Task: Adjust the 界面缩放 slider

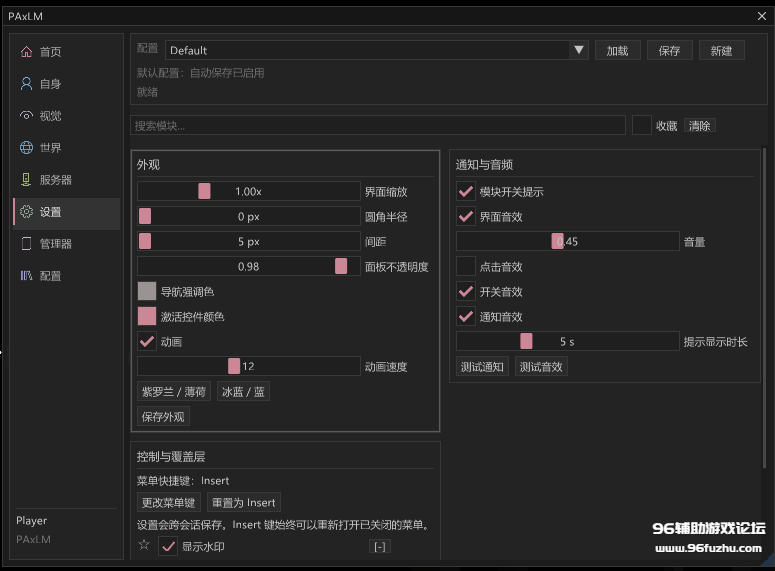Action: [x=249, y=191]
